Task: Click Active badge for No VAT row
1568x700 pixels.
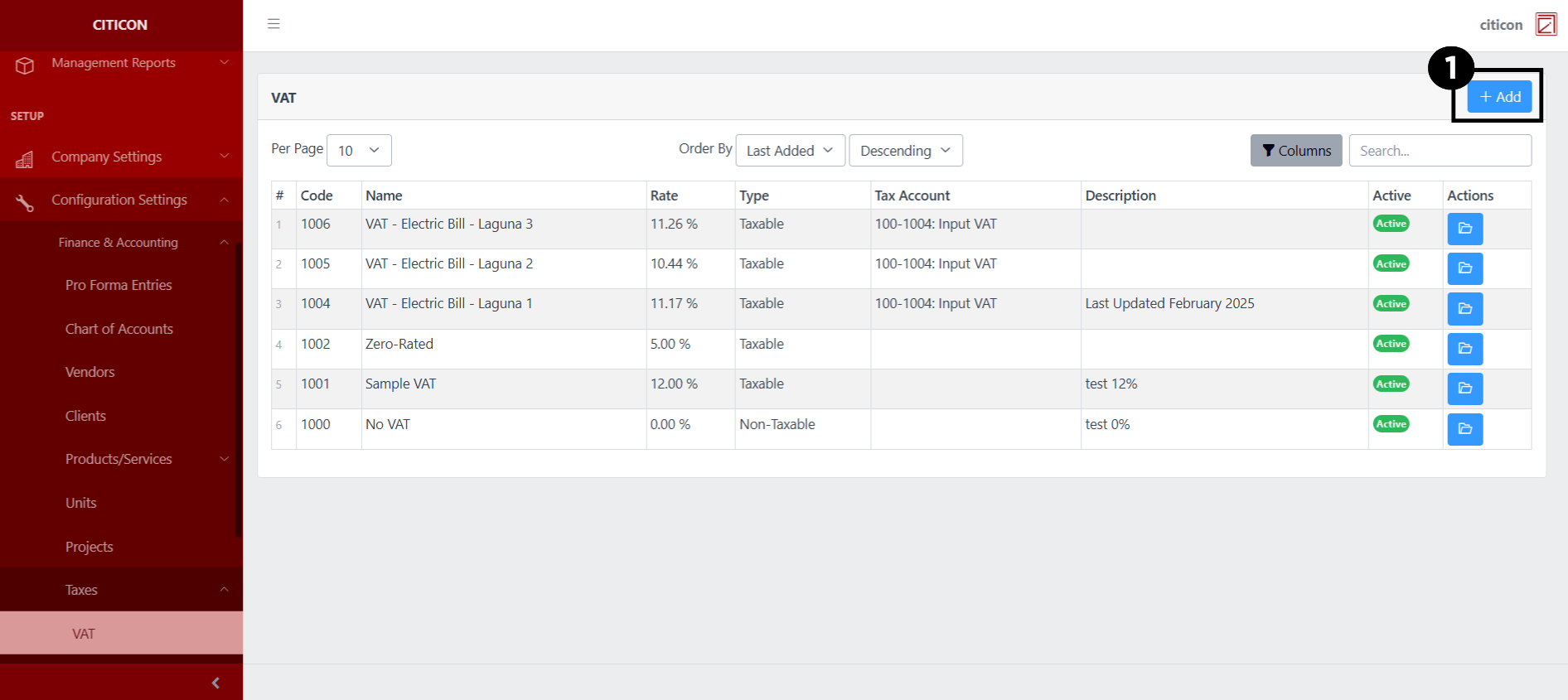Action: click(x=1391, y=424)
